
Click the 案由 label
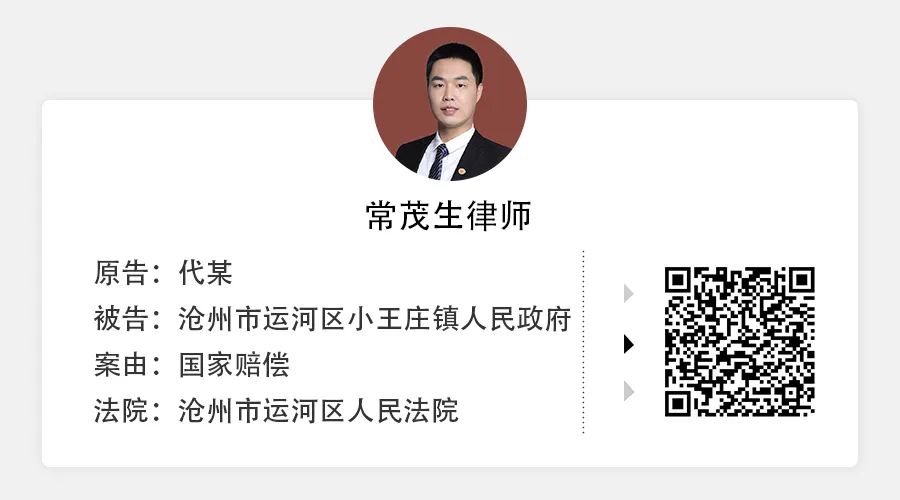click(x=121, y=365)
